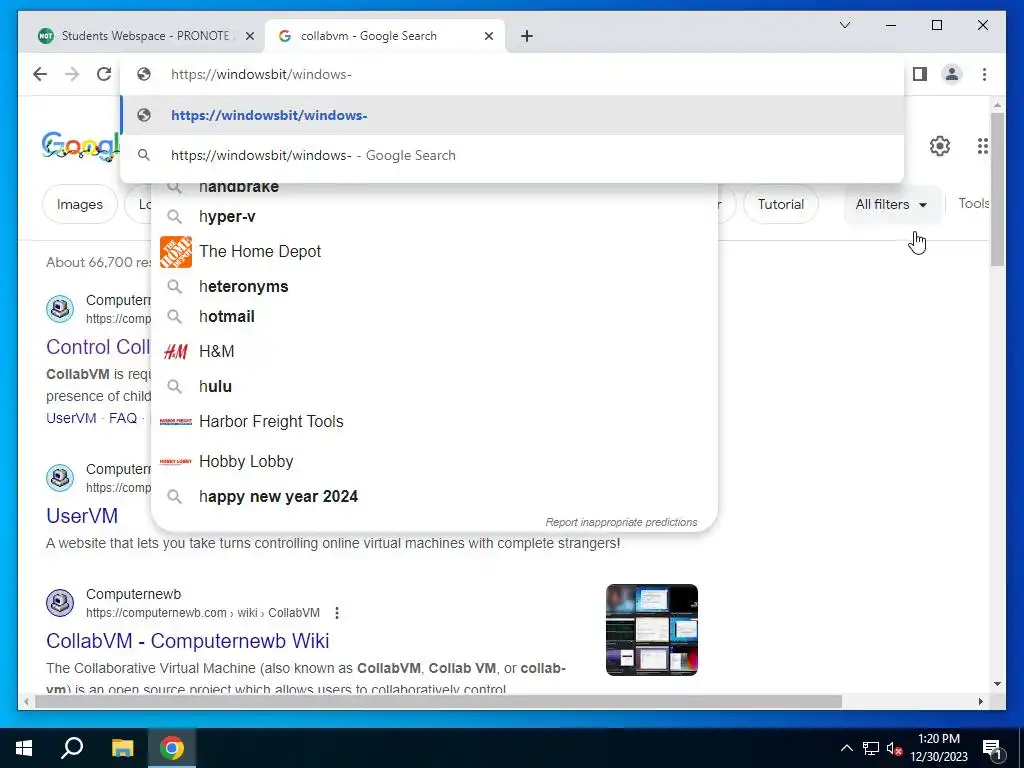Click the horizontal page scrollbar thumb
This screenshot has width=1024, height=768.
[x=438, y=701]
